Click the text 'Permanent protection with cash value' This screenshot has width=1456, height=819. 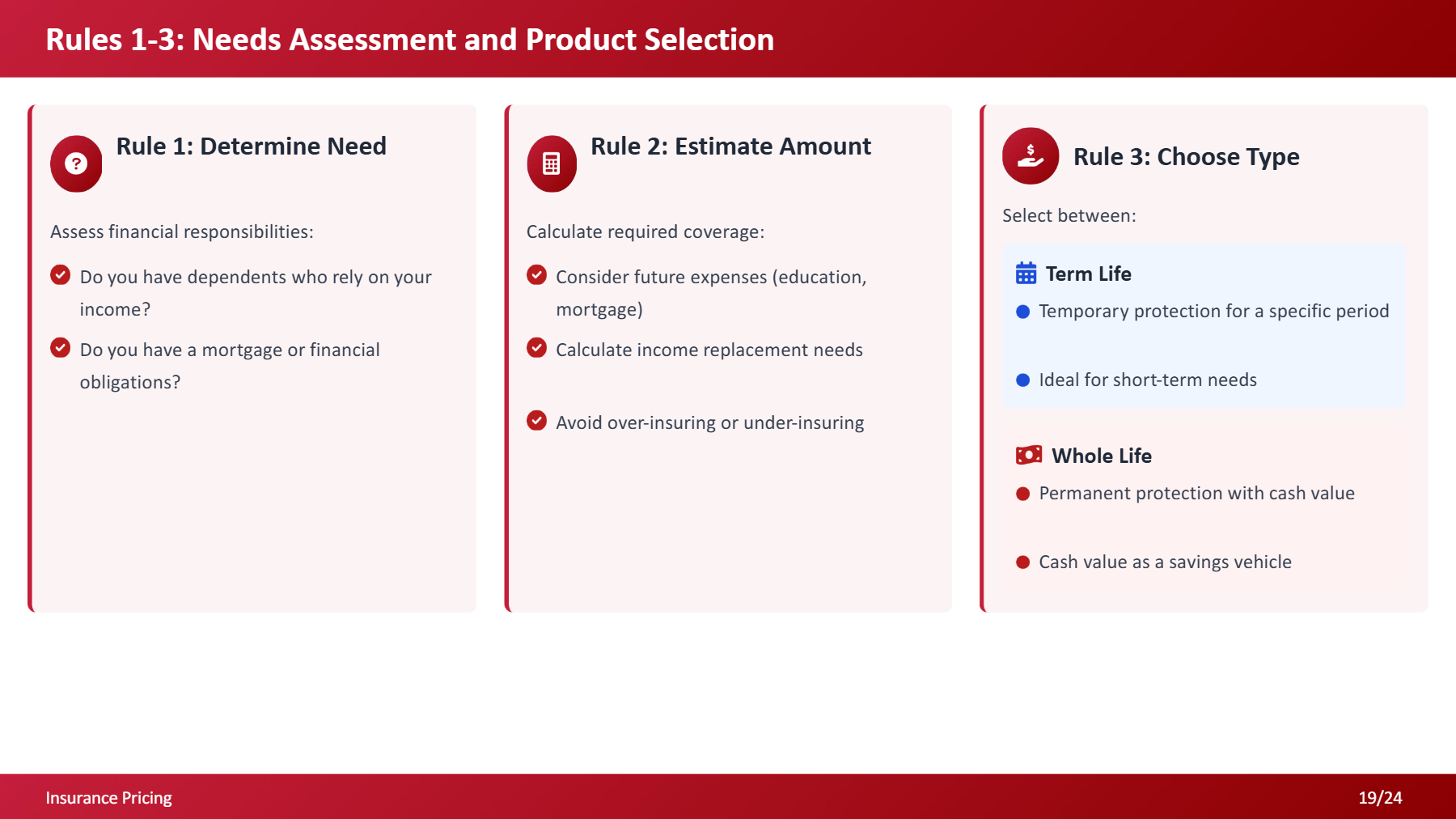(x=1197, y=494)
